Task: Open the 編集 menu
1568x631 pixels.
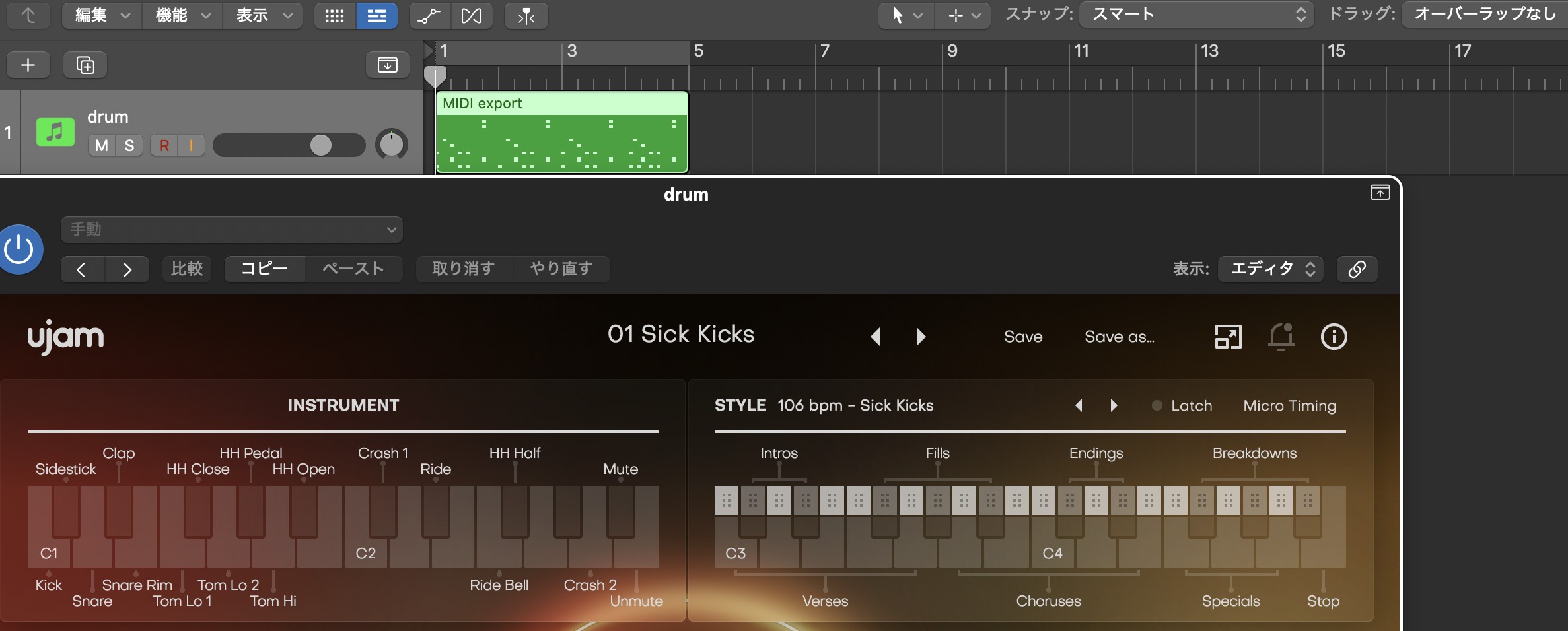Action: click(102, 15)
